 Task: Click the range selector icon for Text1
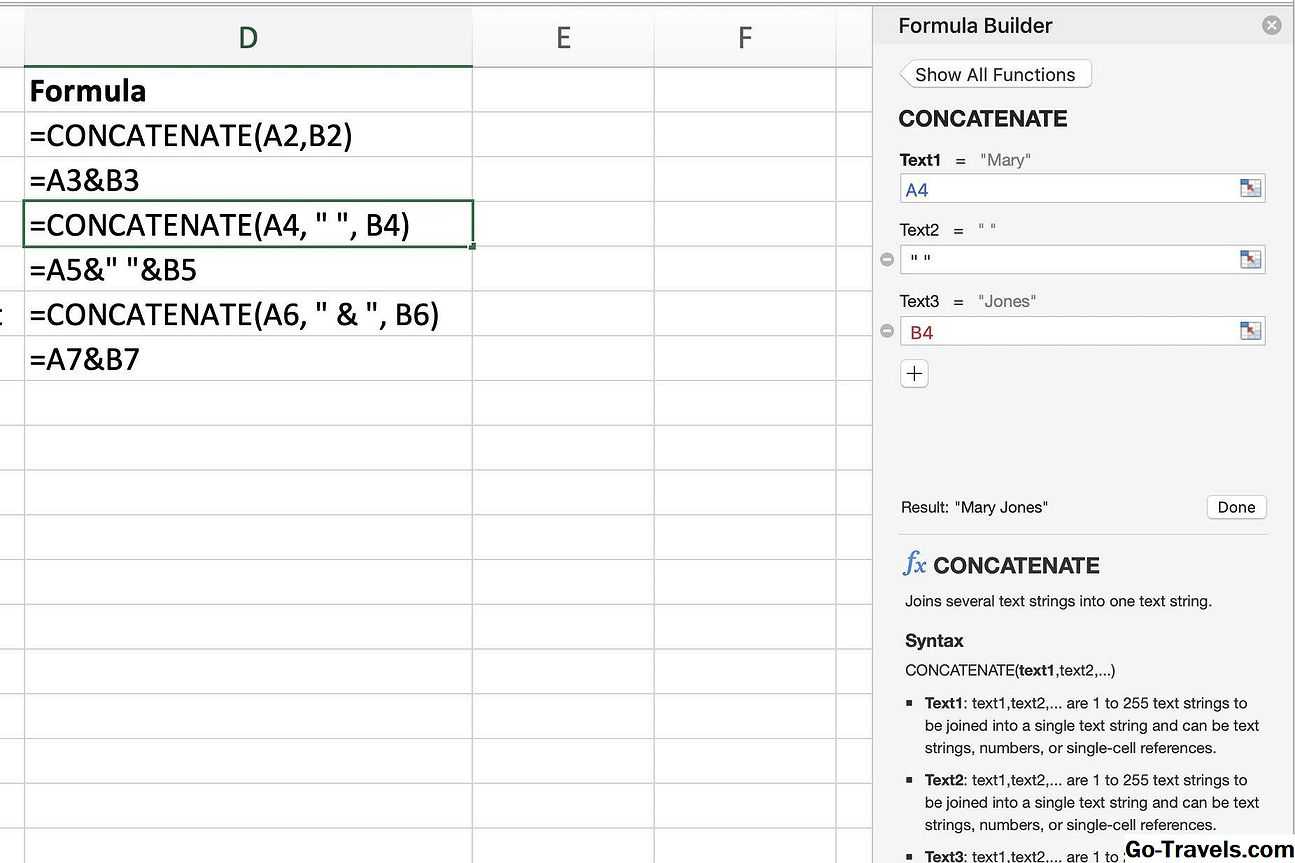1250,189
